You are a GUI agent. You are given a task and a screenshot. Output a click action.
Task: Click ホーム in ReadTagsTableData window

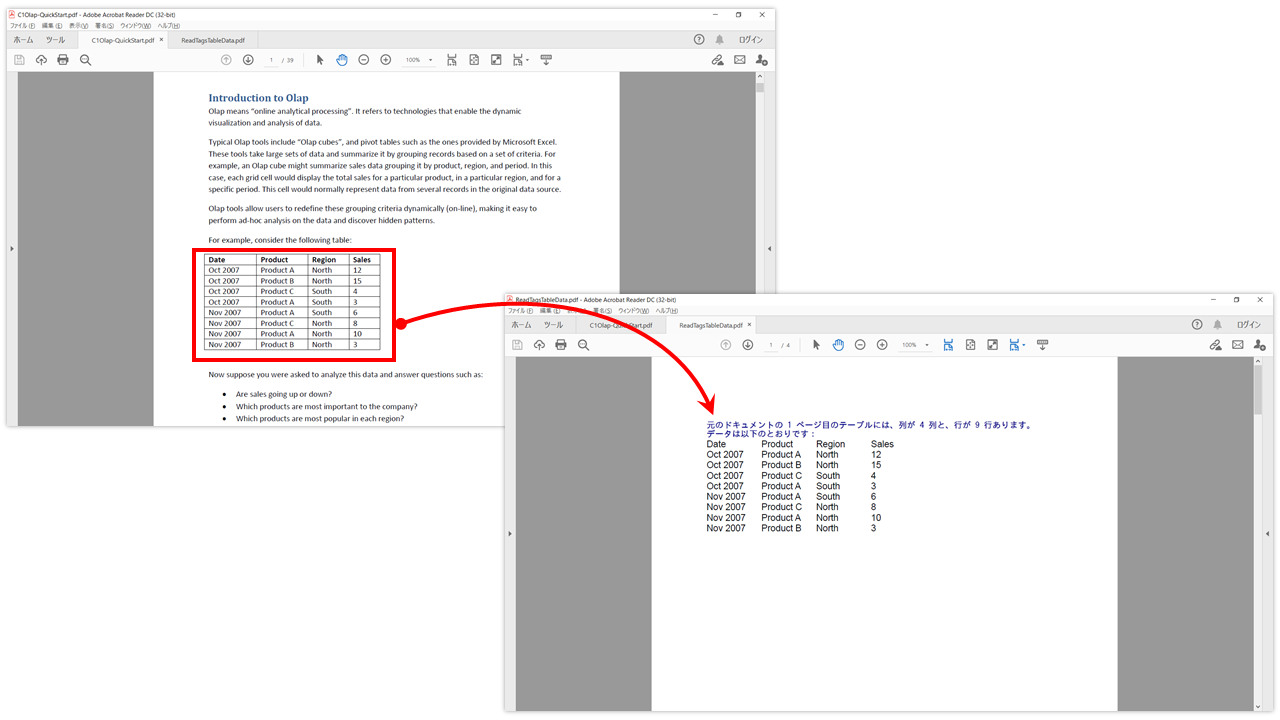click(x=521, y=325)
